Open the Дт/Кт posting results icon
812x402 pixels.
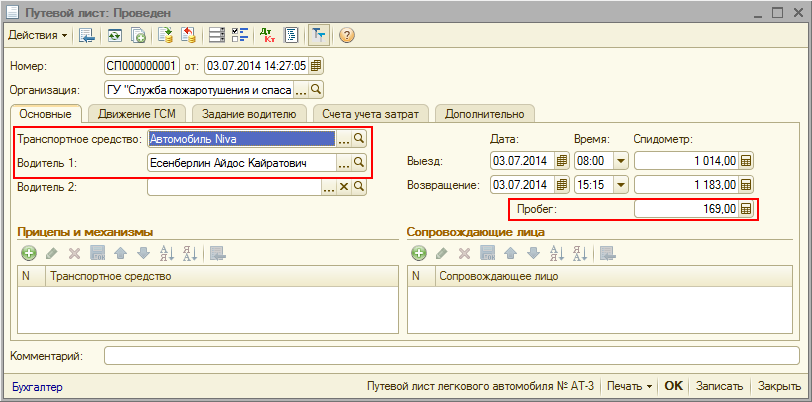(267, 35)
